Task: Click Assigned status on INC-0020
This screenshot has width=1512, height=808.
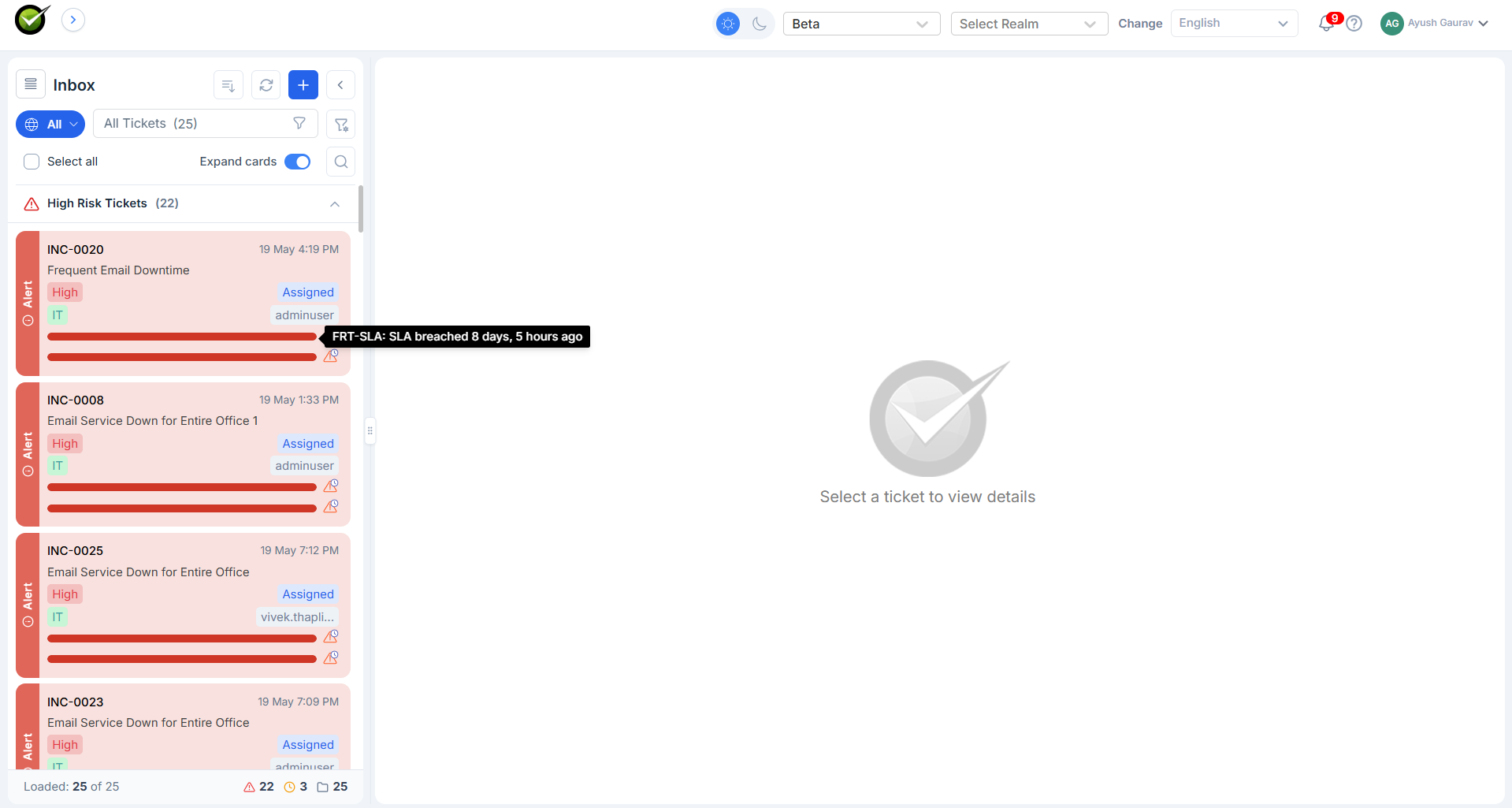Action: 308,292
